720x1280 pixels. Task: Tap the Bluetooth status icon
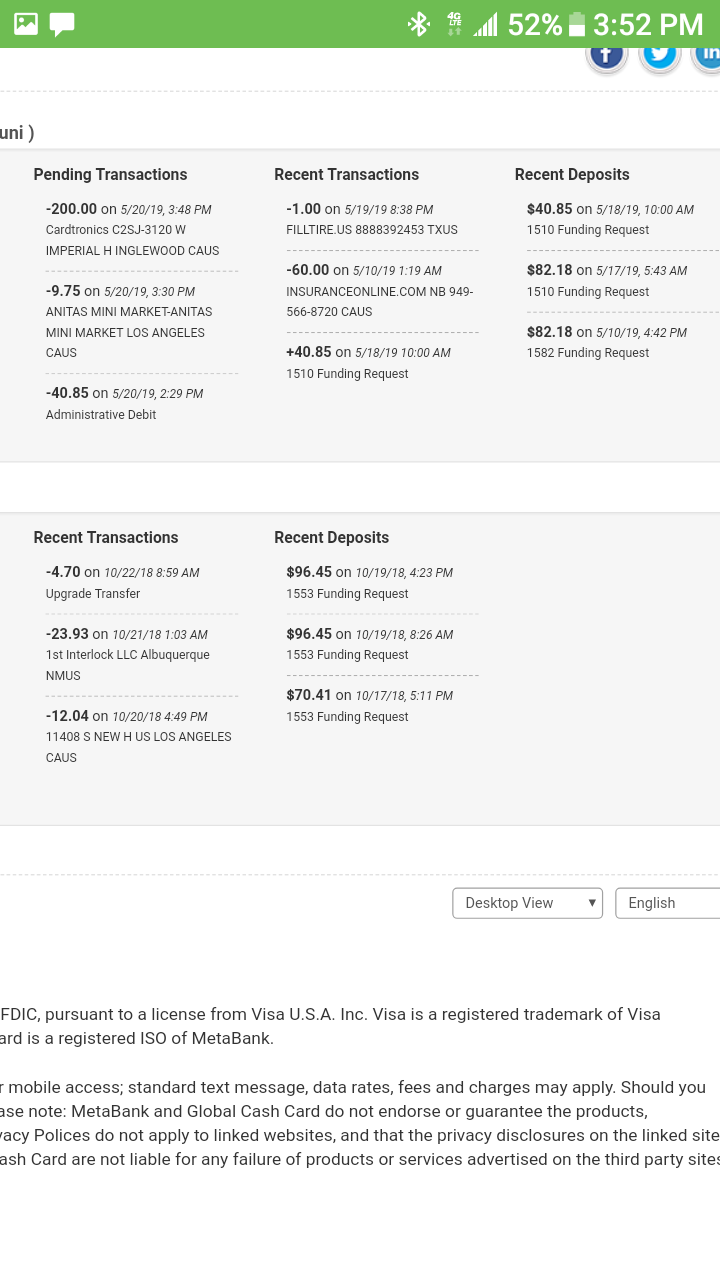pyautogui.click(x=418, y=24)
